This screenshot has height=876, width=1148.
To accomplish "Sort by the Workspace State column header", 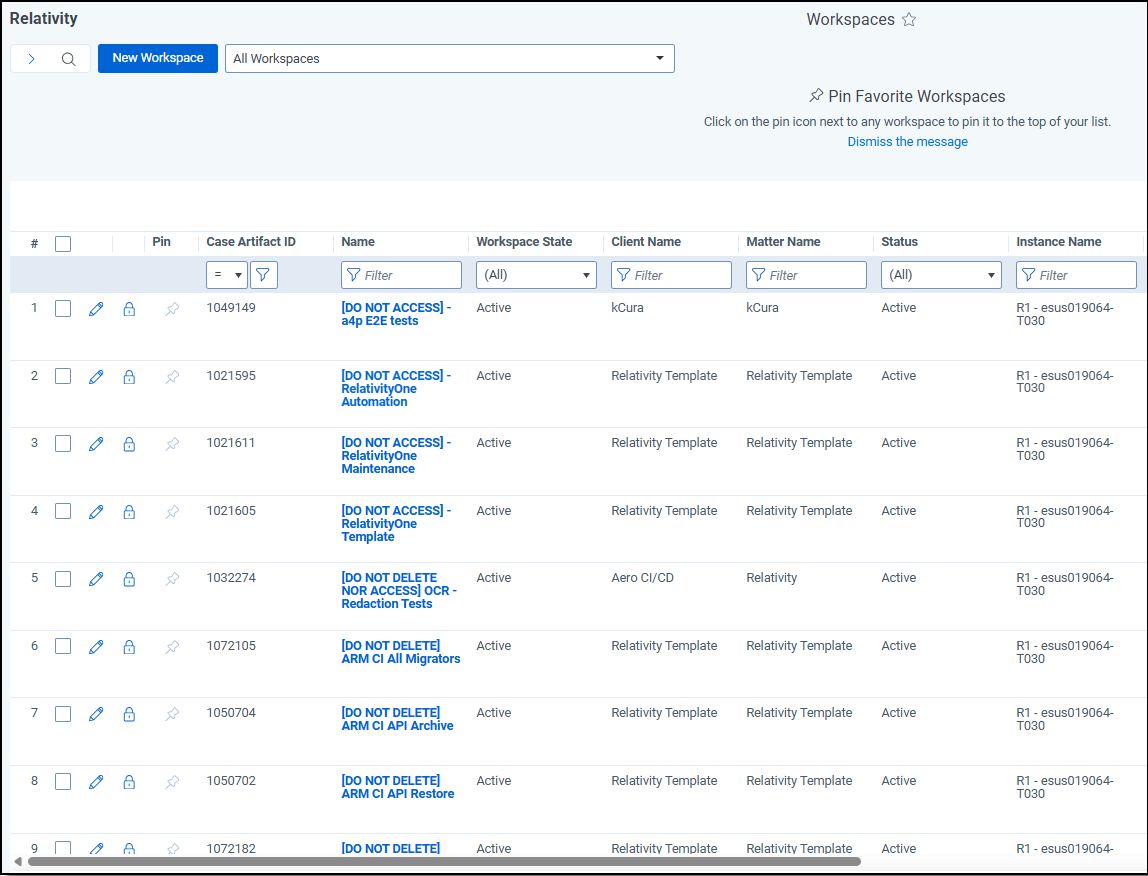I will pos(524,242).
